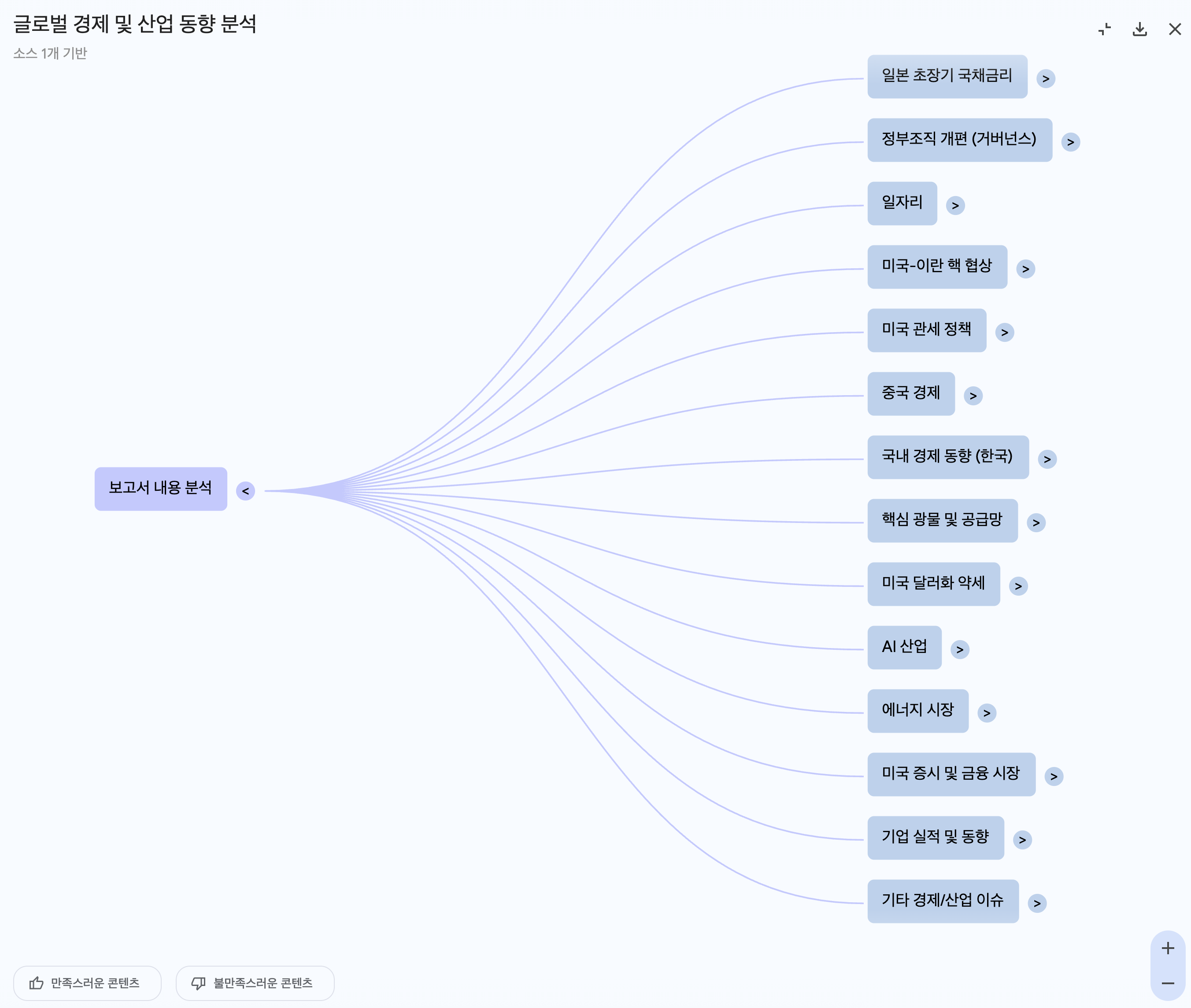Select the 기업 실적 및 동향 node
Viewport: 1191px width, 1008px height.
935,837
